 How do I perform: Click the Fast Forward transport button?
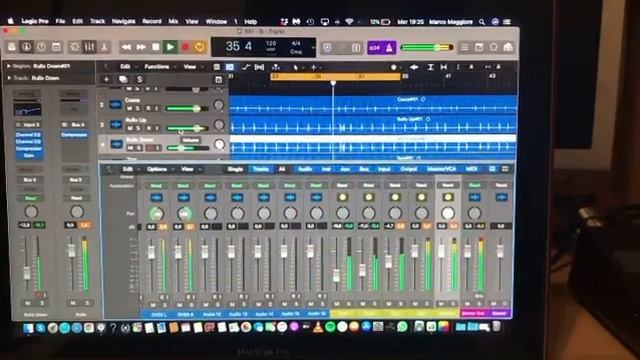[x=141, y=47]
